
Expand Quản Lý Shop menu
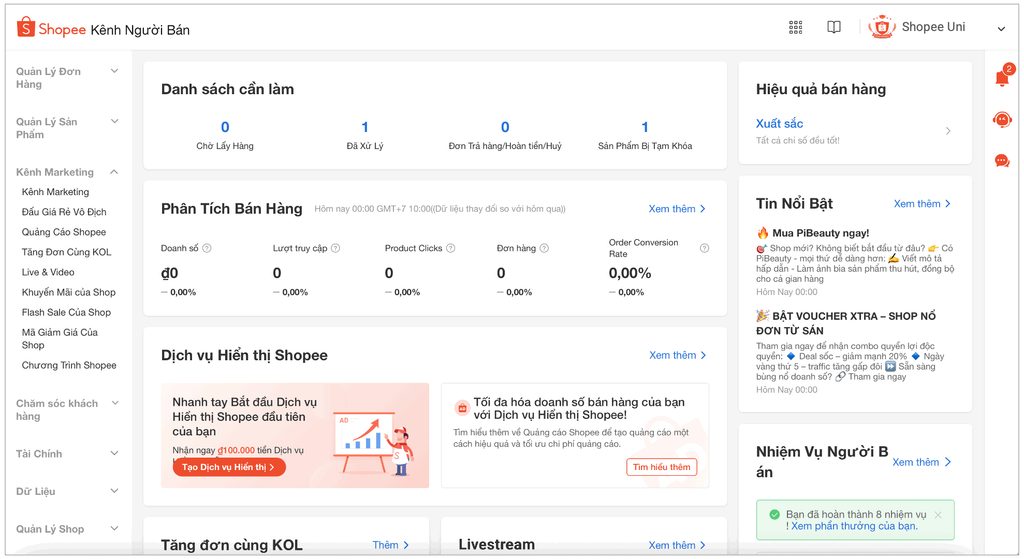click(x=114, y=528)
